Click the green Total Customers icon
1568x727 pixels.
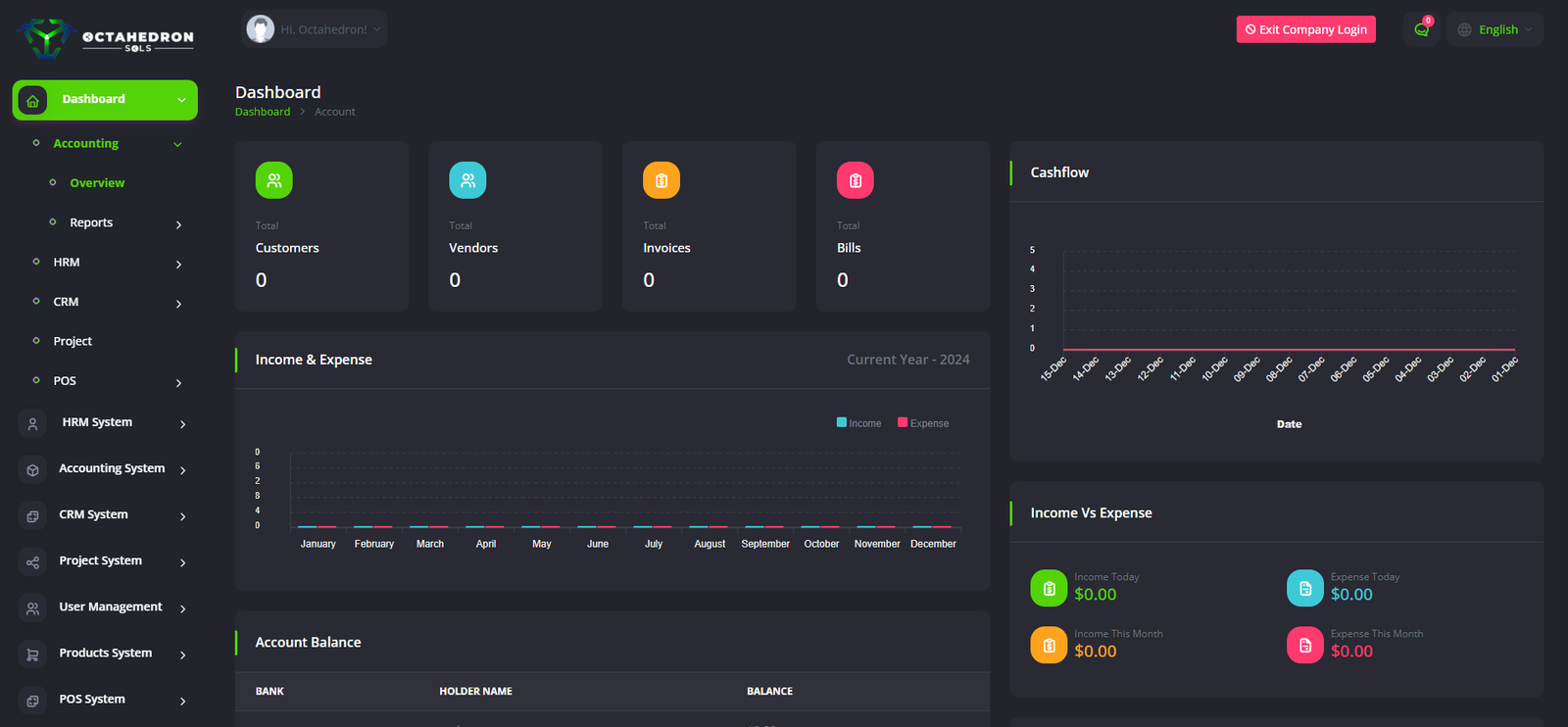[273, 180]
